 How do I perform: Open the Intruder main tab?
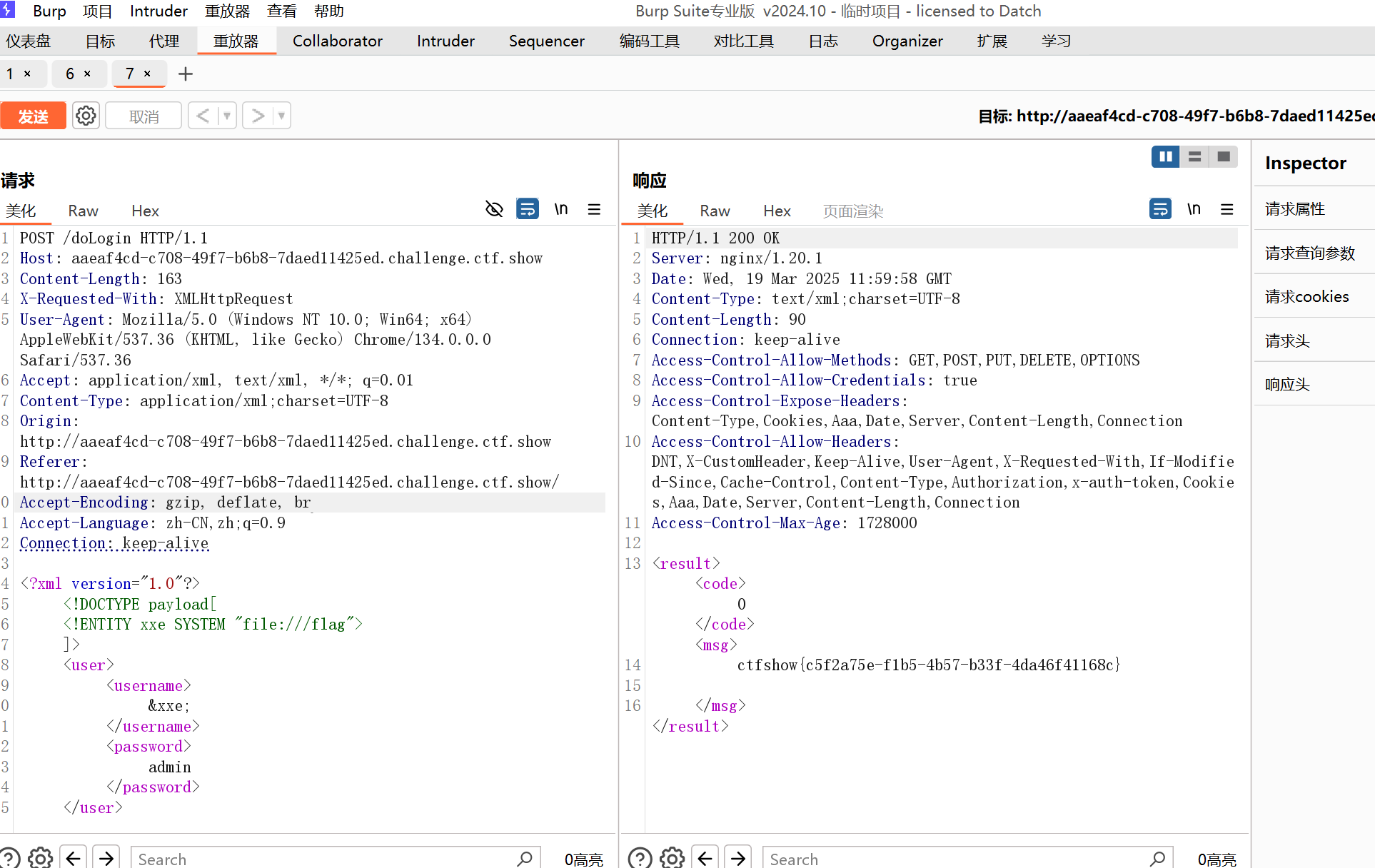pos(445,41)
